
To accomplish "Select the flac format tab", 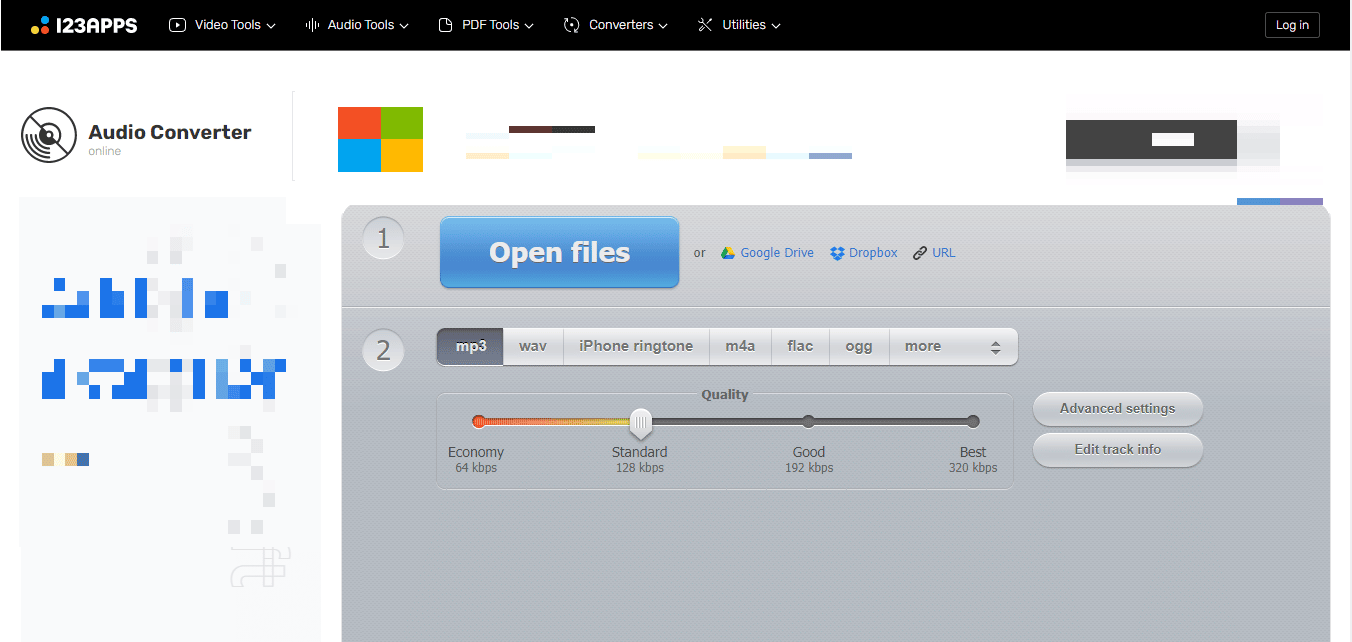I will click(800, 346).
